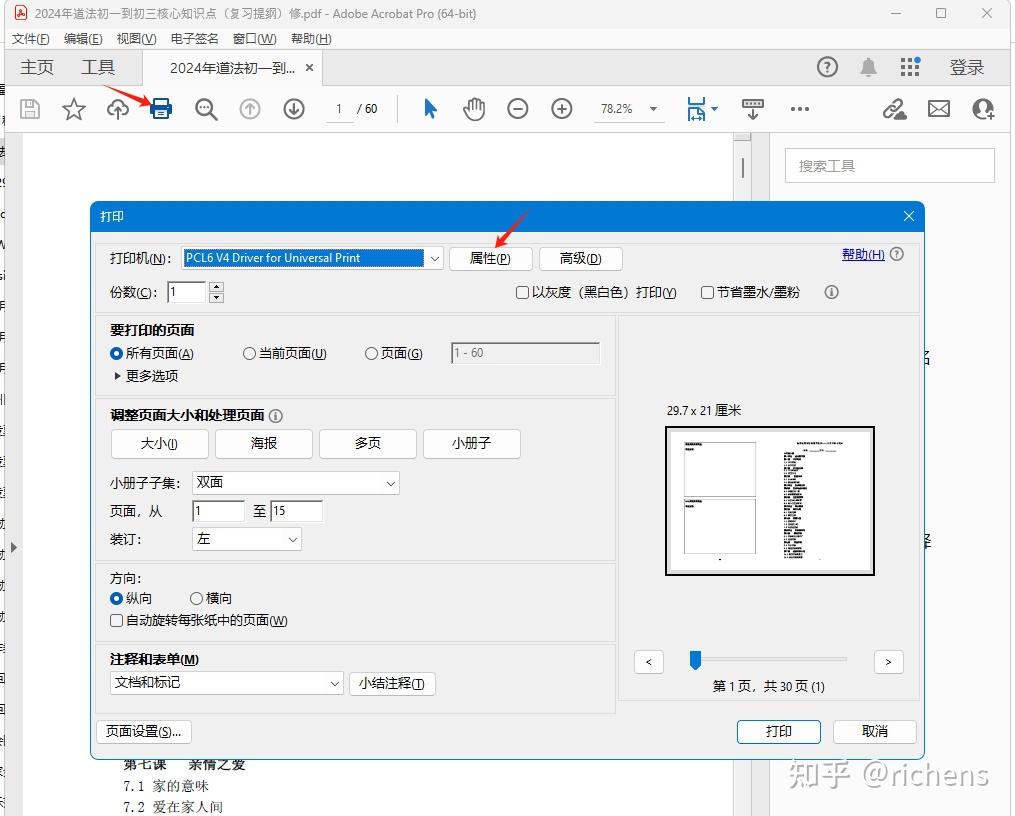Switch to the 工具 tab

[98, 67]
